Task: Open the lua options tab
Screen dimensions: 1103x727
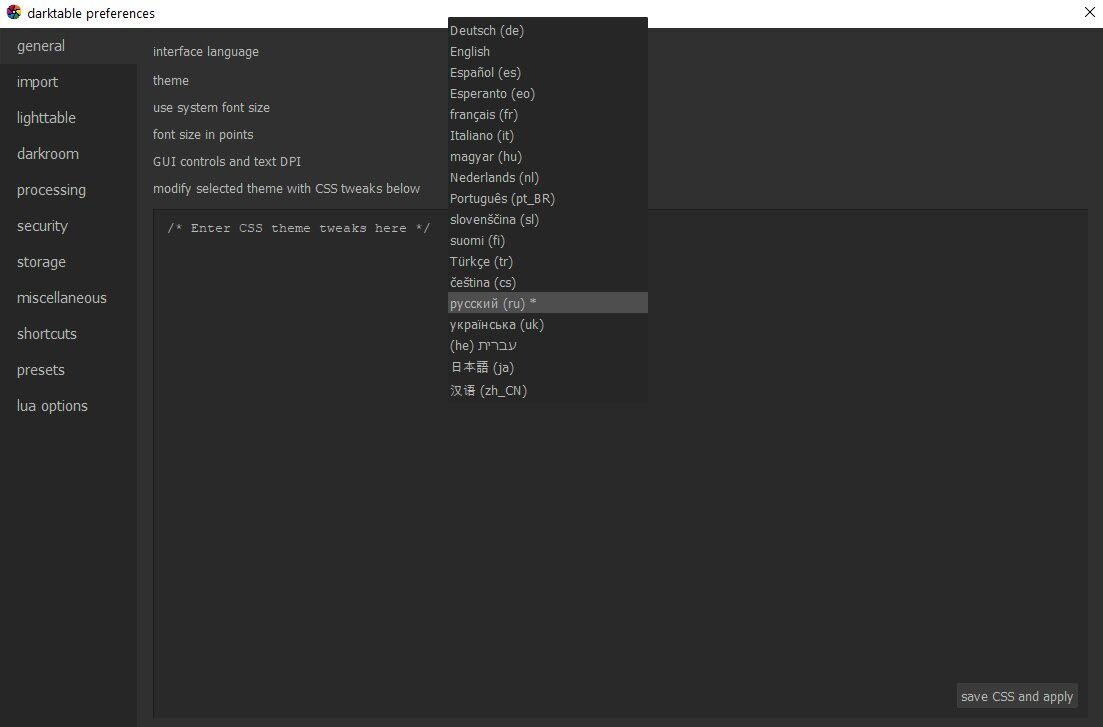Action: pos(68,406)
